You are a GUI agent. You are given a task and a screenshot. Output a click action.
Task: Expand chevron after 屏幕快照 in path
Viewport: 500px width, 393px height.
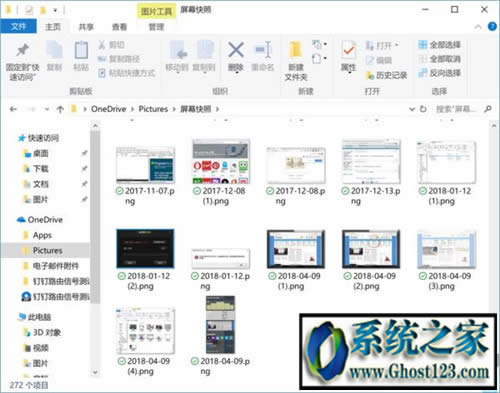point(217,109)
